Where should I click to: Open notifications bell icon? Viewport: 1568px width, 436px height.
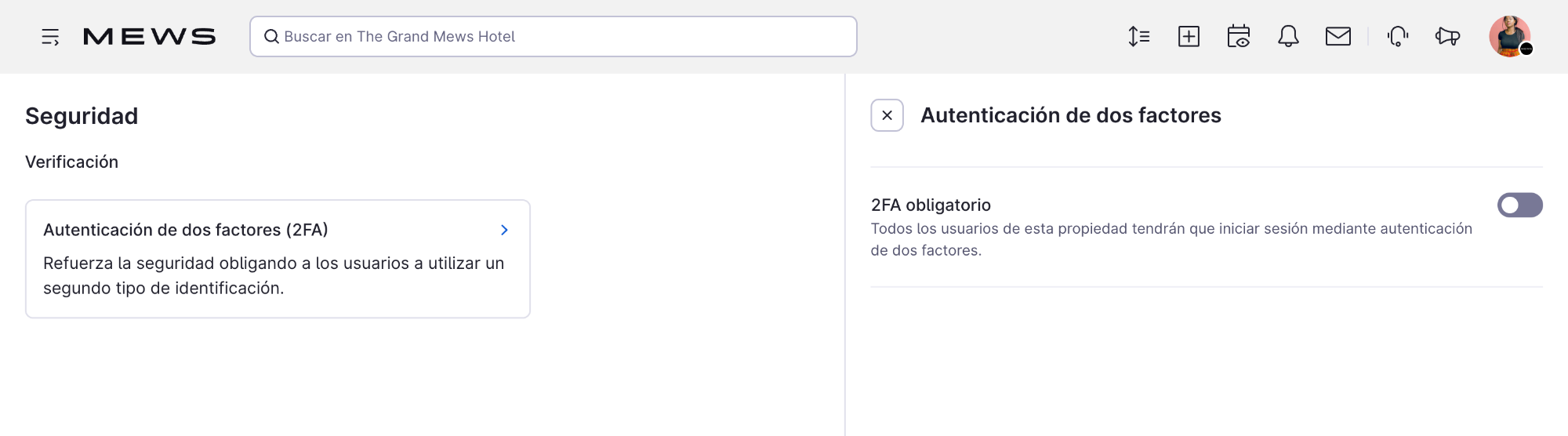[1288, 36]
